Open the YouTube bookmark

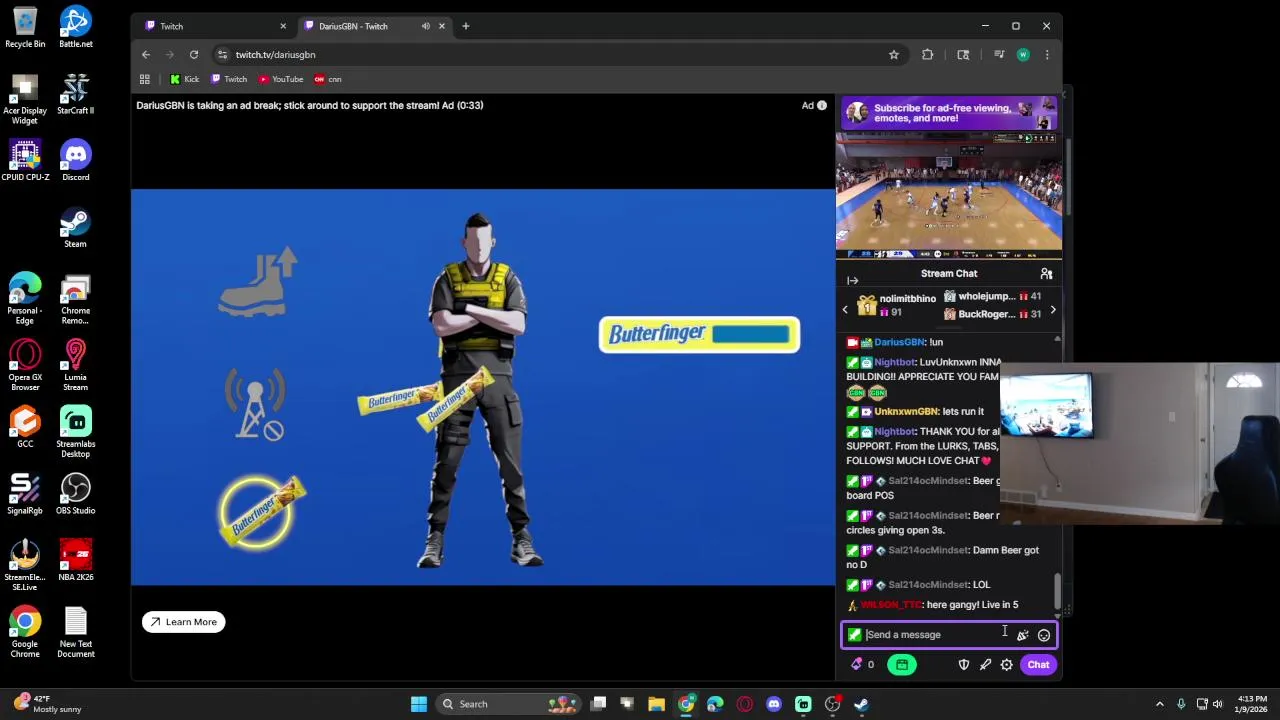coord(281,79)
